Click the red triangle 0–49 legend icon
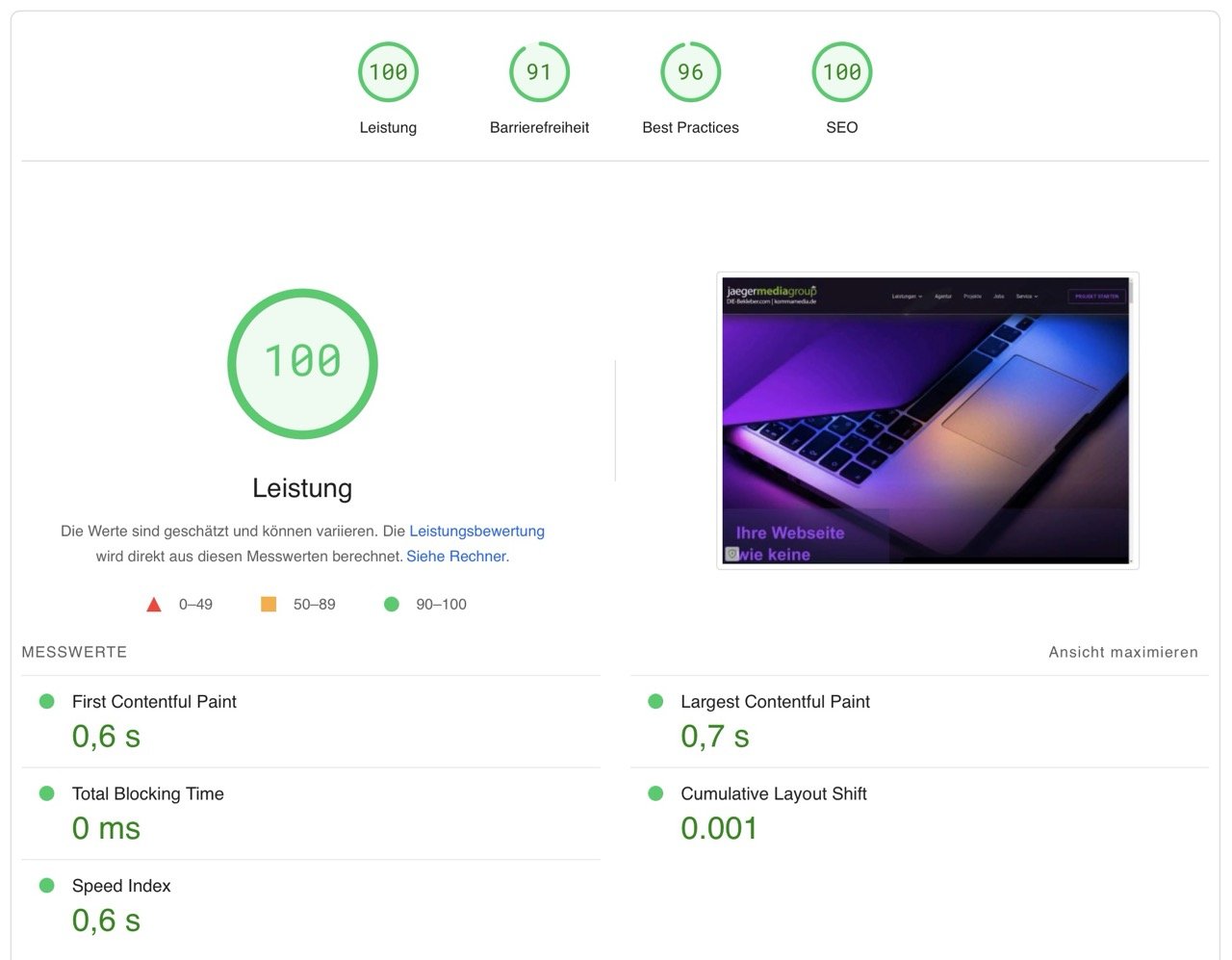Screen dimensions: 1232x960 pos(154,605)
